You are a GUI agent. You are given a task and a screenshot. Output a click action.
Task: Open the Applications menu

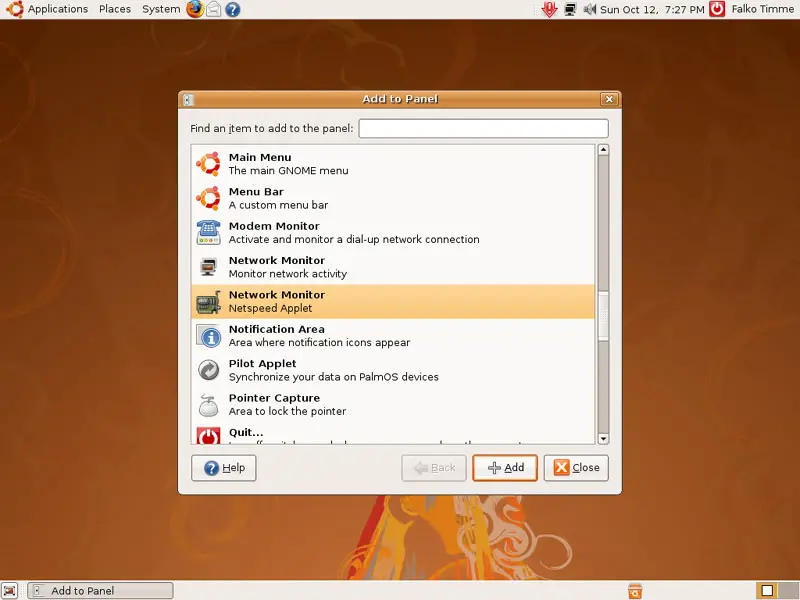point(58,9)
